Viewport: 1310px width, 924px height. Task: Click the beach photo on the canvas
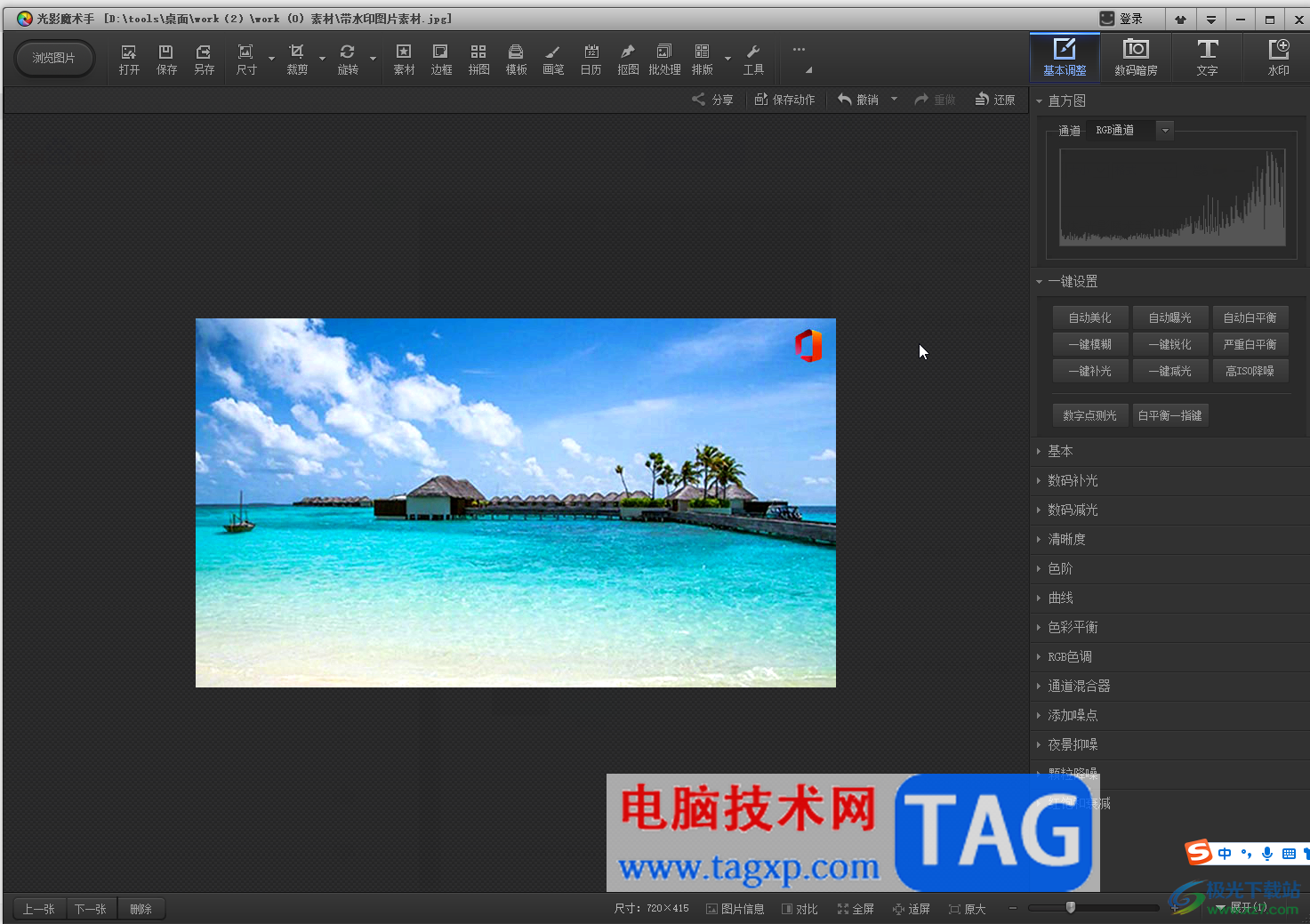click(516, 502)
